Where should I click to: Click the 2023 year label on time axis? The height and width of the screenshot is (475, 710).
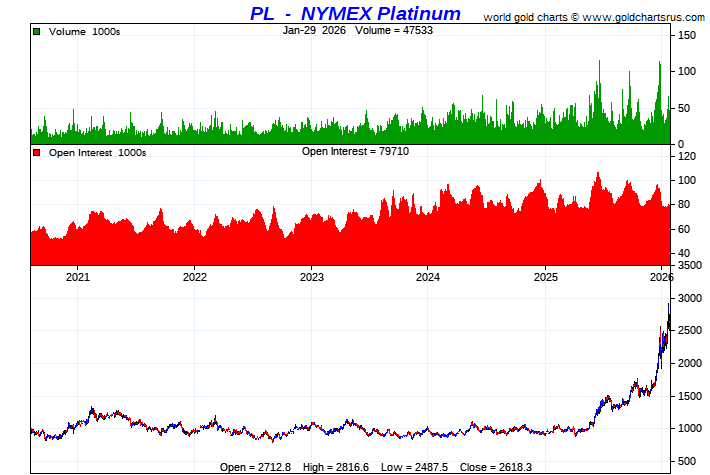coord(312,277)
